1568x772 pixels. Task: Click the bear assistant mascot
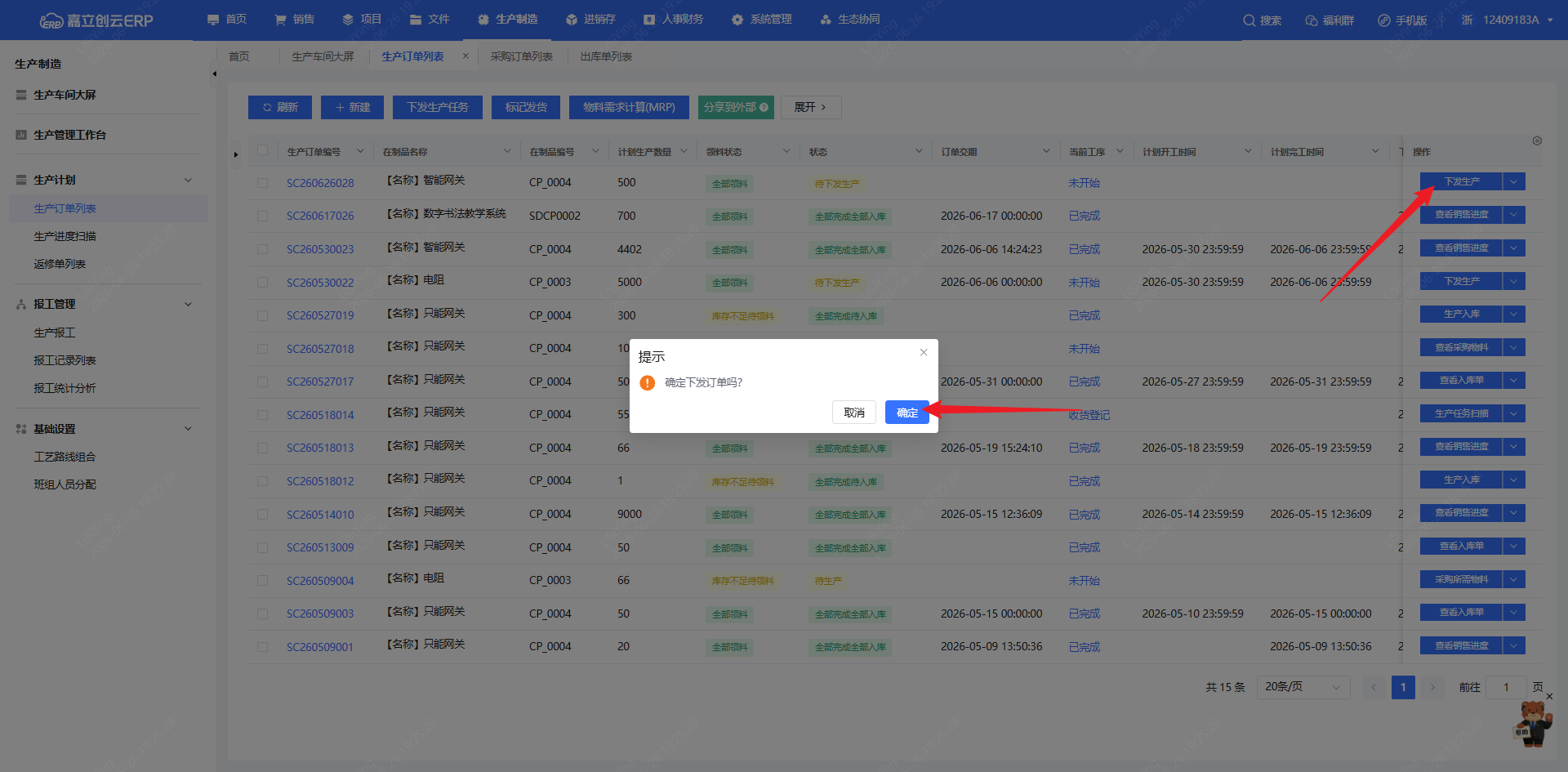click(1532, 723)
